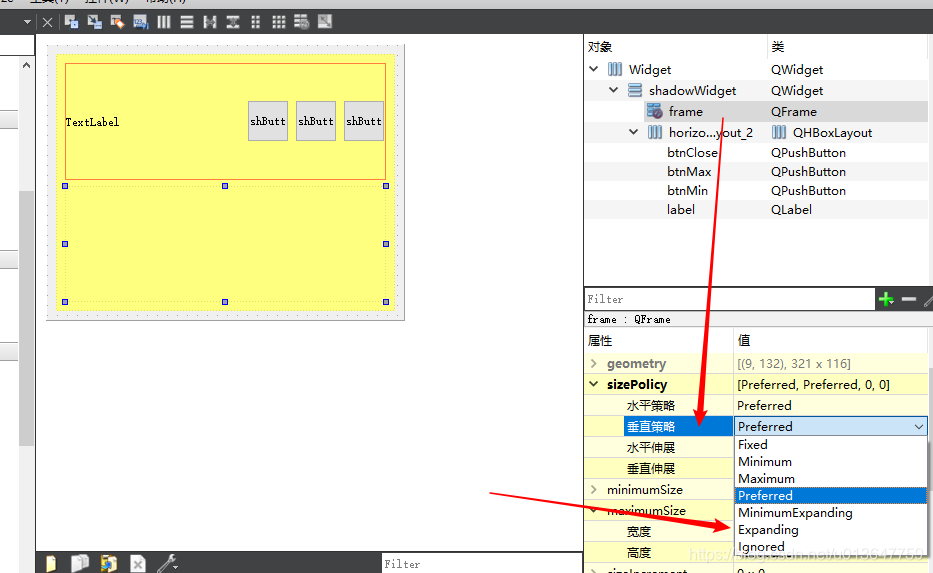The width and height of the screenshot is (933, 573).
Task: Choose Expanding from the policy list
Action: click(x=831, y=530)
